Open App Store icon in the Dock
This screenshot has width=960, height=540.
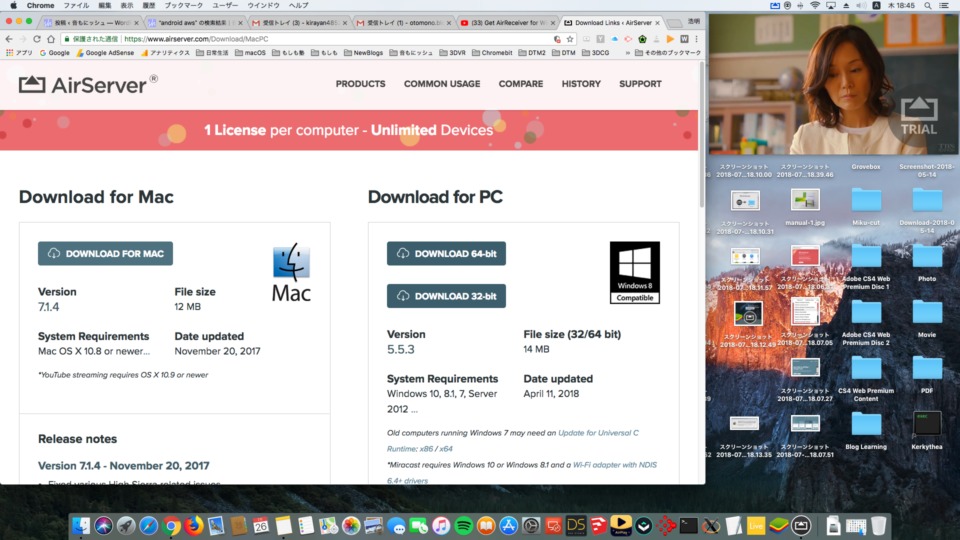[x=508, y=525]
